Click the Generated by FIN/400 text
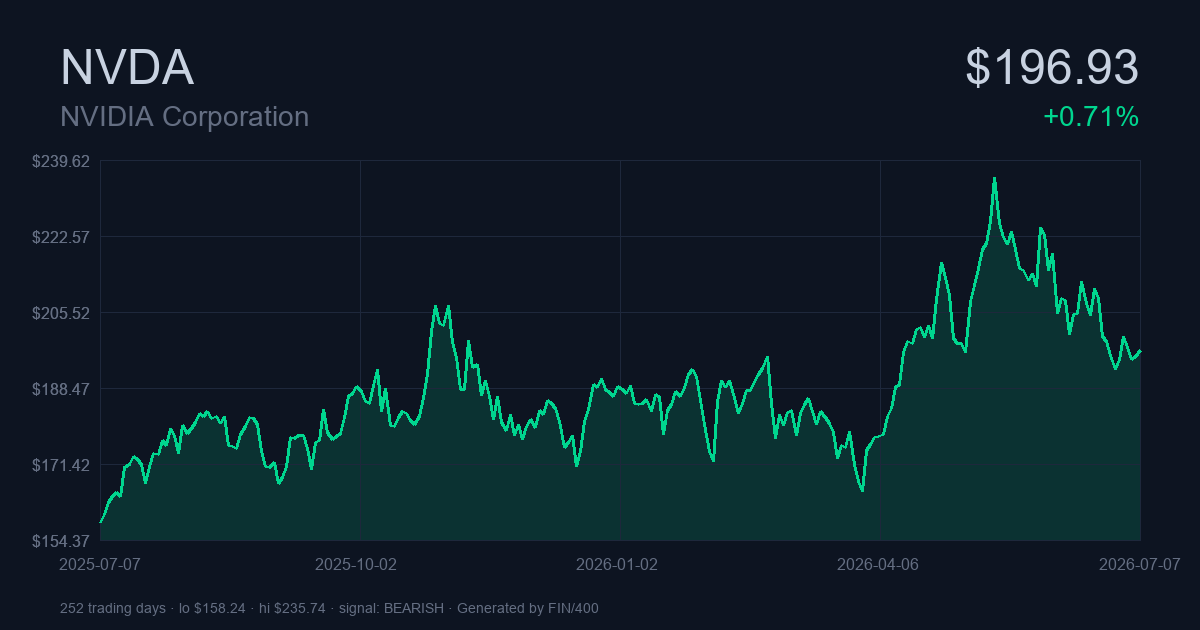This screenshot has height=630, width=1200. click(528, 608)
